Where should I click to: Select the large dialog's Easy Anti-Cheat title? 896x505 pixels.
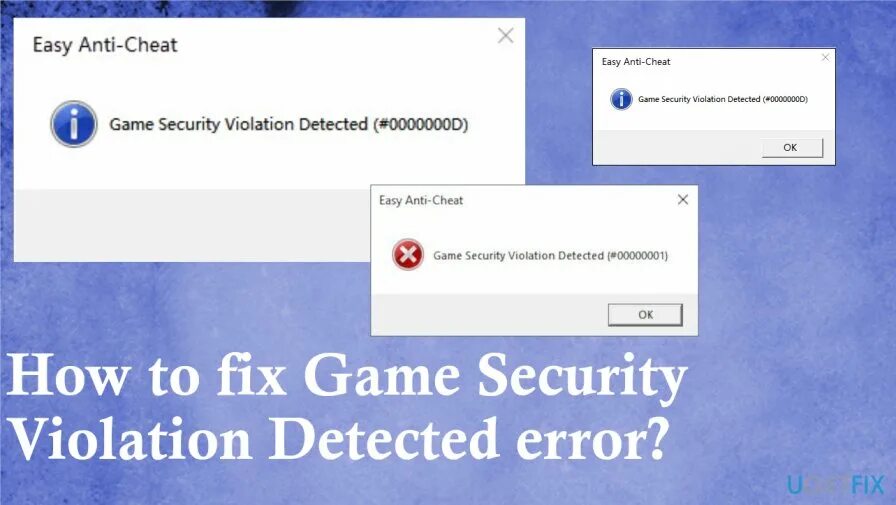(x=105, y=45)
